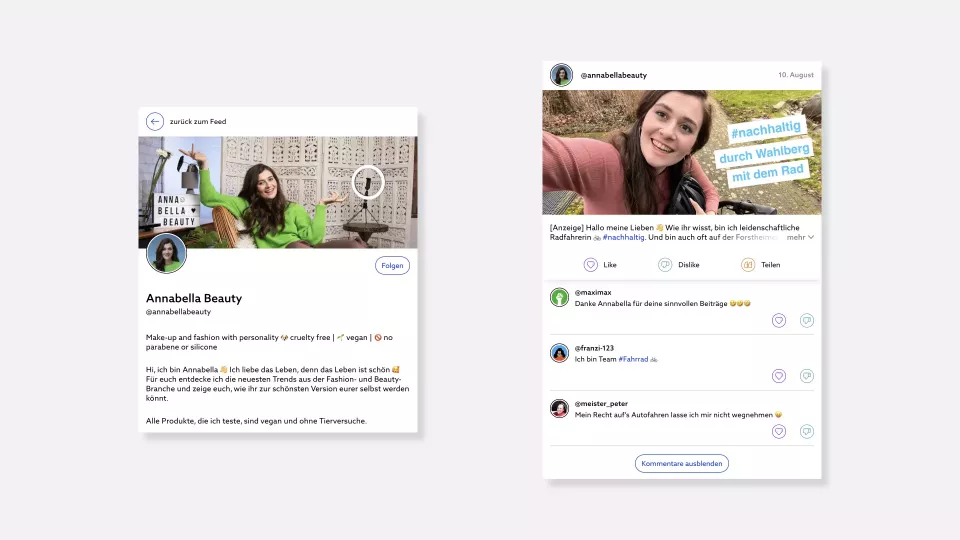960x540 pixels.
Task: Open the #Fahrrad hashtag link in the comment
Action: (632, 359)
